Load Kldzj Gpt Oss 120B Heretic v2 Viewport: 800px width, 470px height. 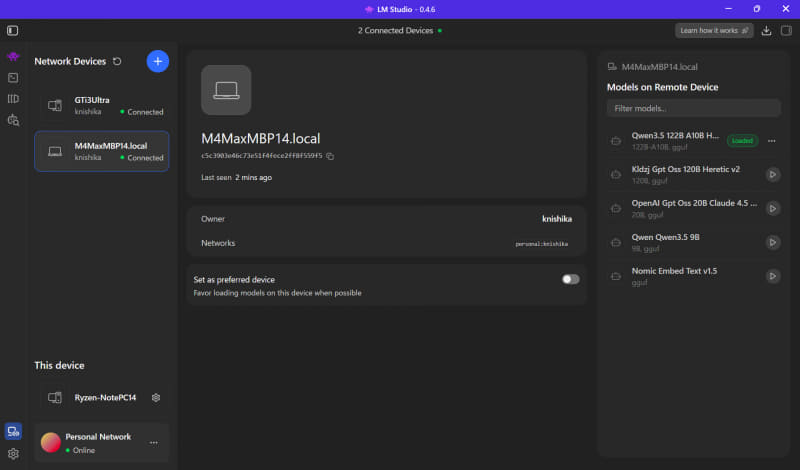773,175
